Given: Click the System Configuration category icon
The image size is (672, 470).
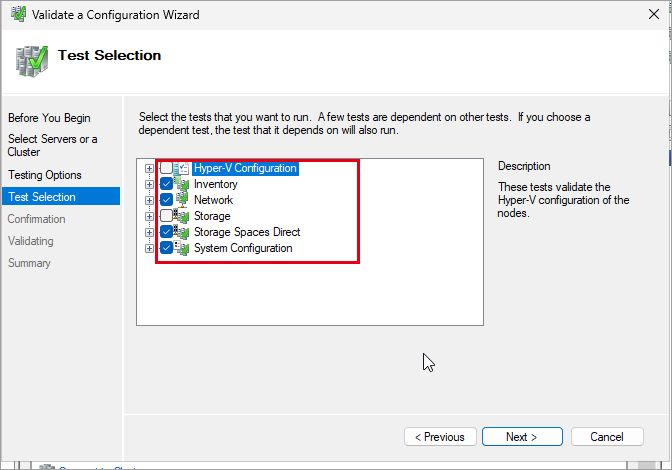Looking at the screenshot, I should (x=182, y=248).
